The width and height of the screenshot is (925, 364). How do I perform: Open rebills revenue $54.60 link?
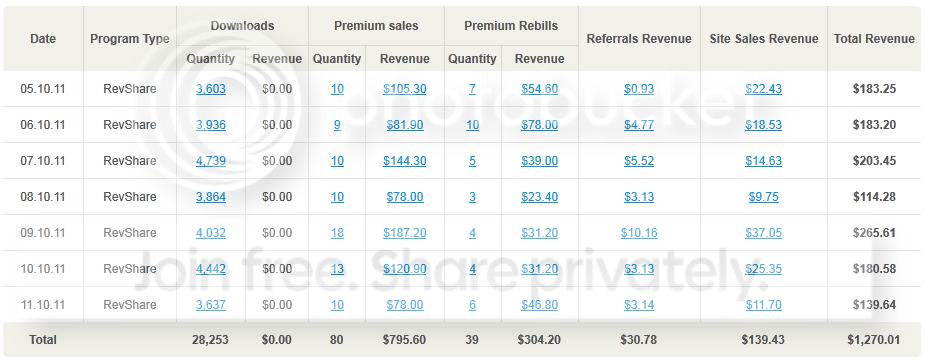[x=539, y=89]
